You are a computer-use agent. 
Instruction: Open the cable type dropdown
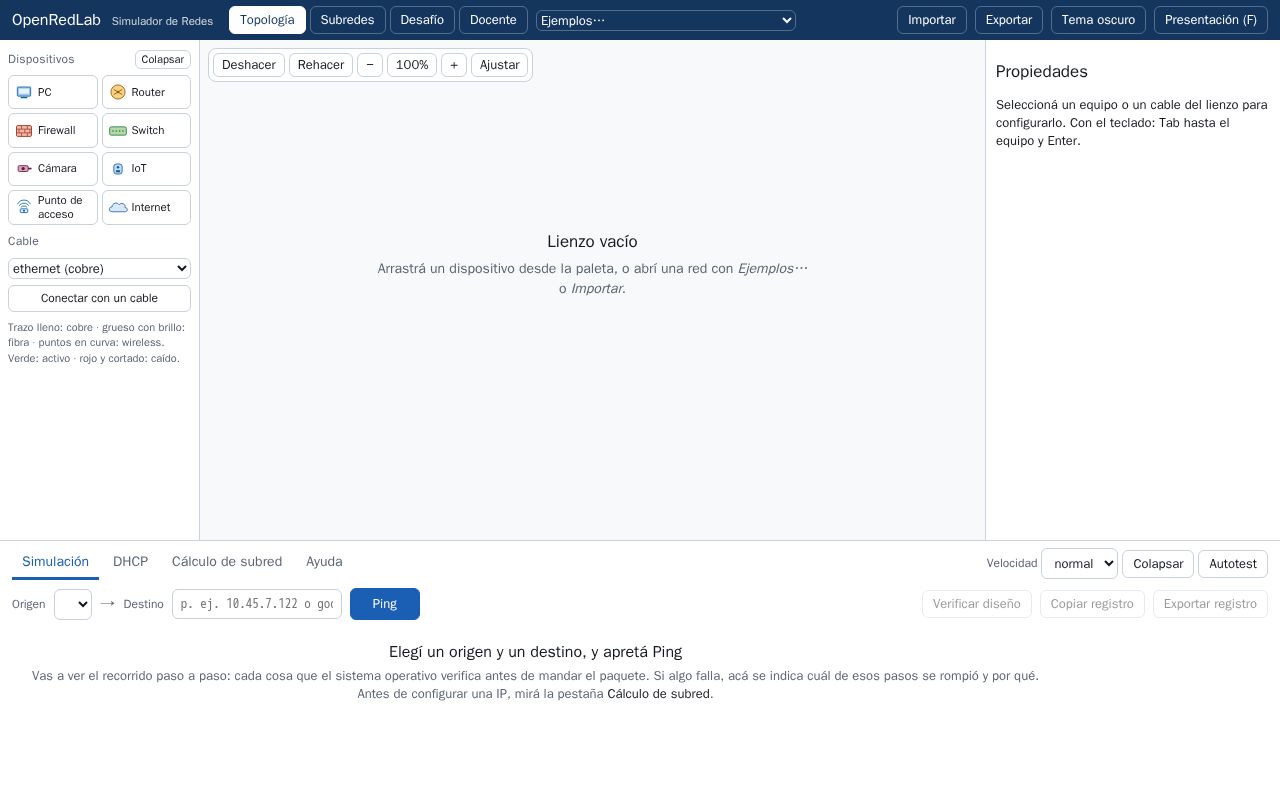click(99, 268)
